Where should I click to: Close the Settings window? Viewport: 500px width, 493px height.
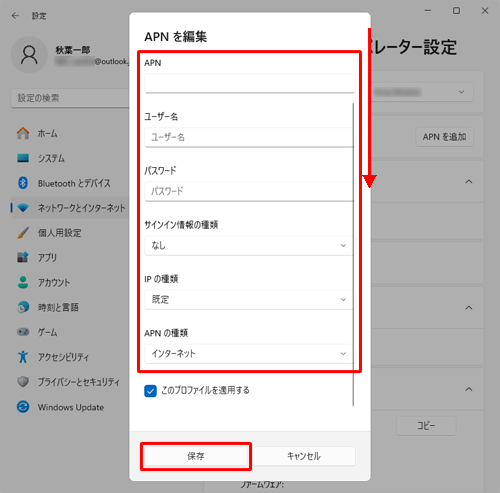[x=485, y=11]
